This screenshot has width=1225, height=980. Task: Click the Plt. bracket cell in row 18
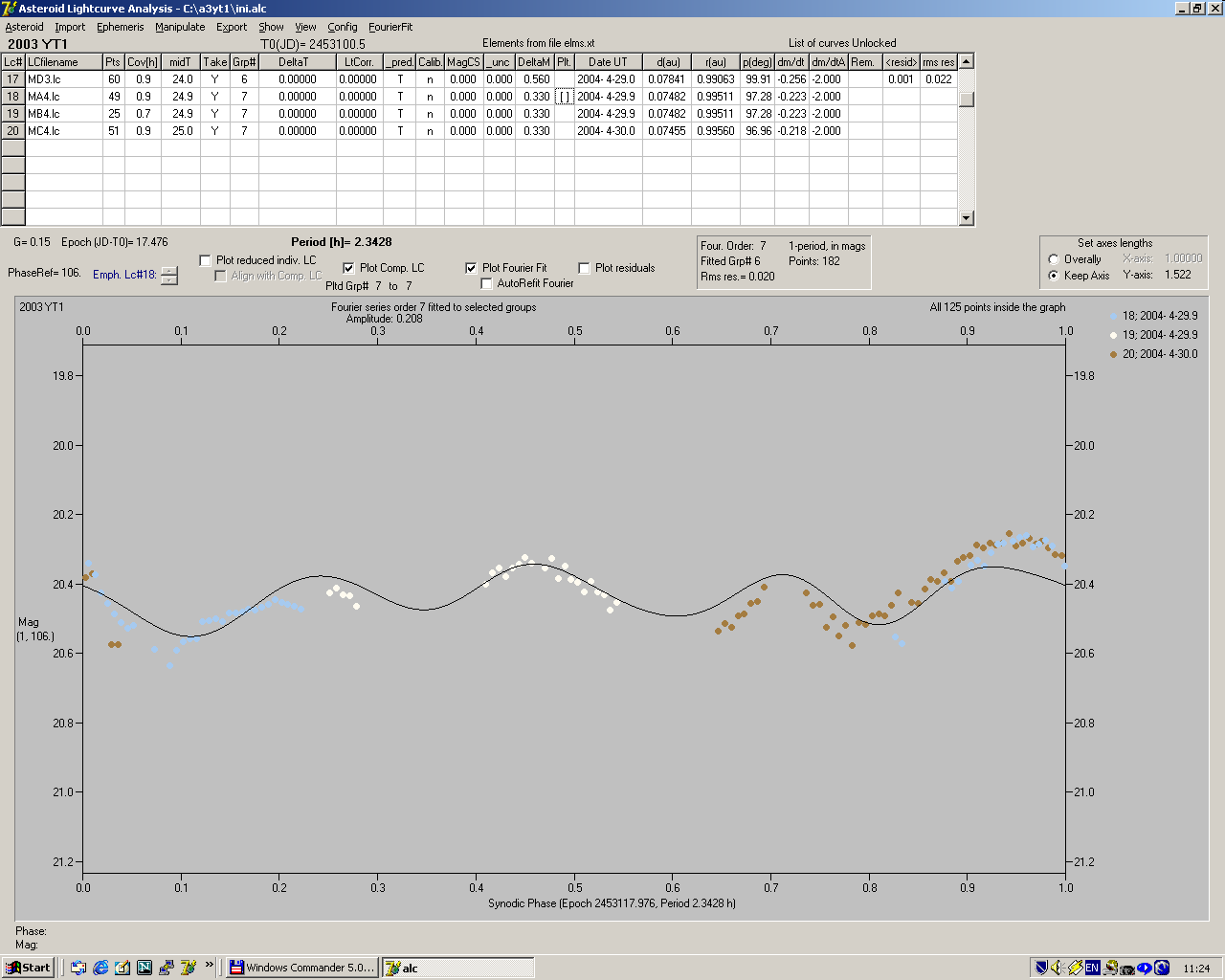click(565, 97)
